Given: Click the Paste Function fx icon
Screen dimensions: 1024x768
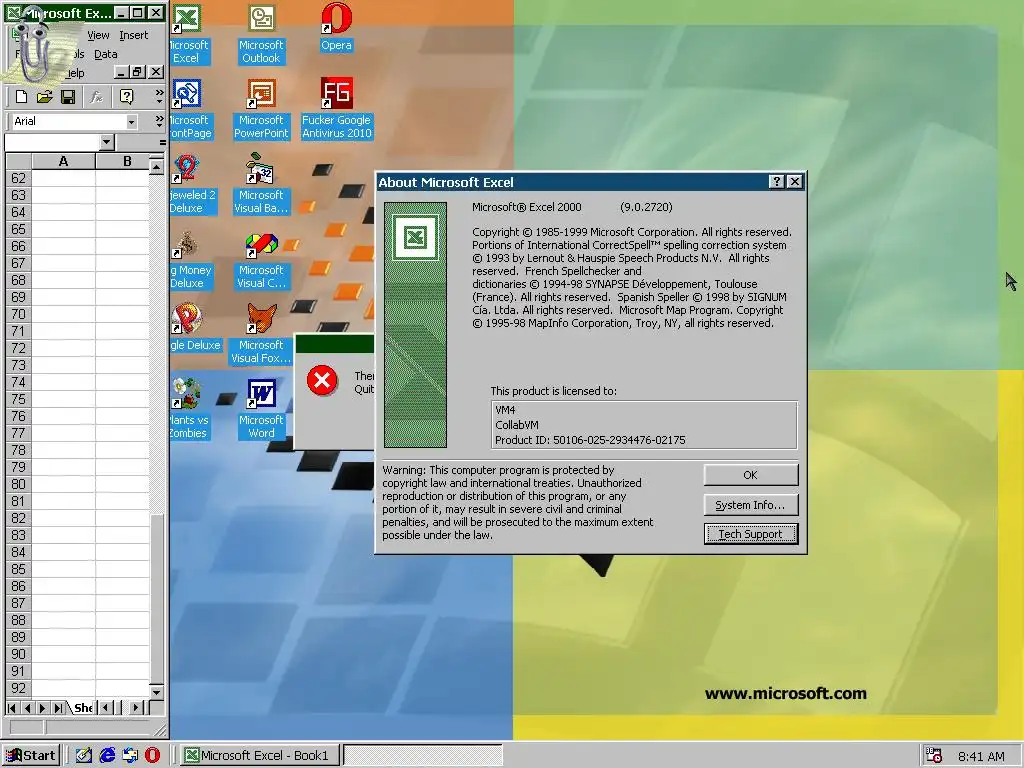Looking at the screenshot, I should tap(97, 97).
